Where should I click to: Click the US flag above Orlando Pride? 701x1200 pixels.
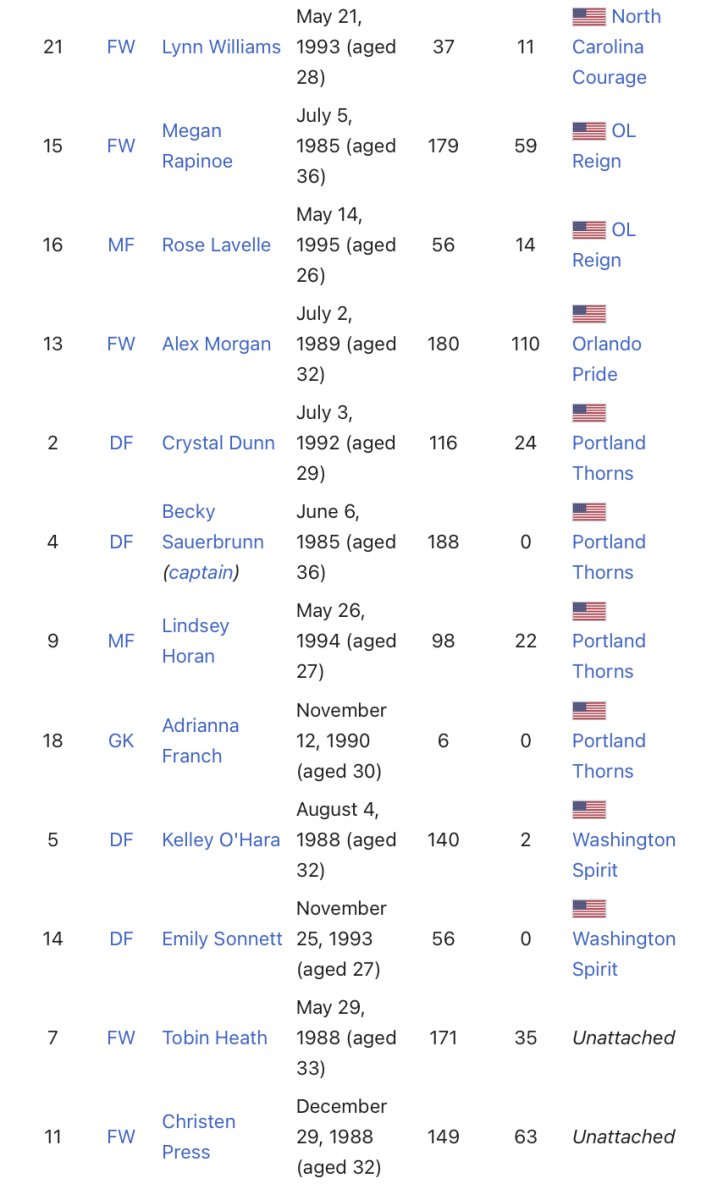[589, 314]
